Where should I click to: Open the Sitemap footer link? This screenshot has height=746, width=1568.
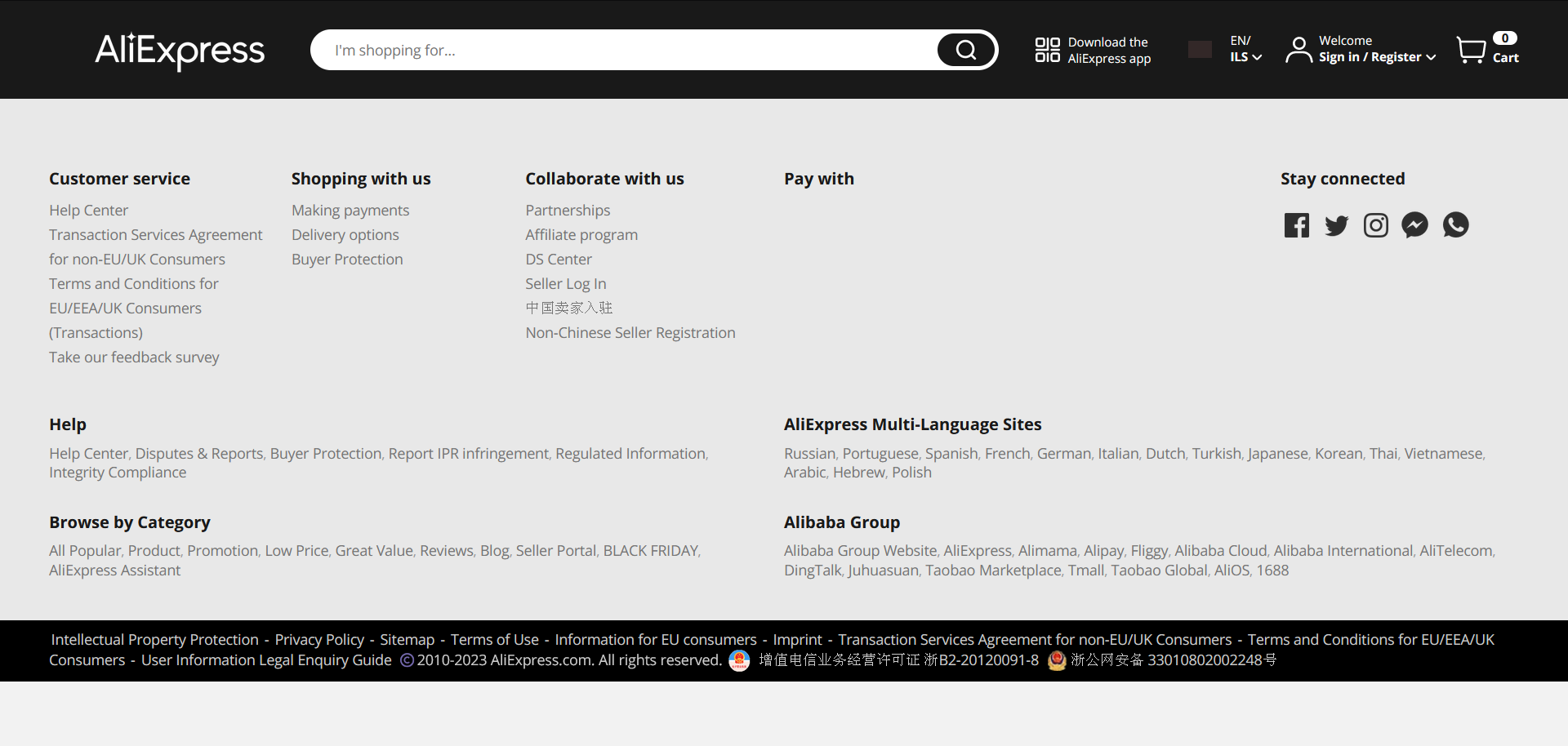407,640
